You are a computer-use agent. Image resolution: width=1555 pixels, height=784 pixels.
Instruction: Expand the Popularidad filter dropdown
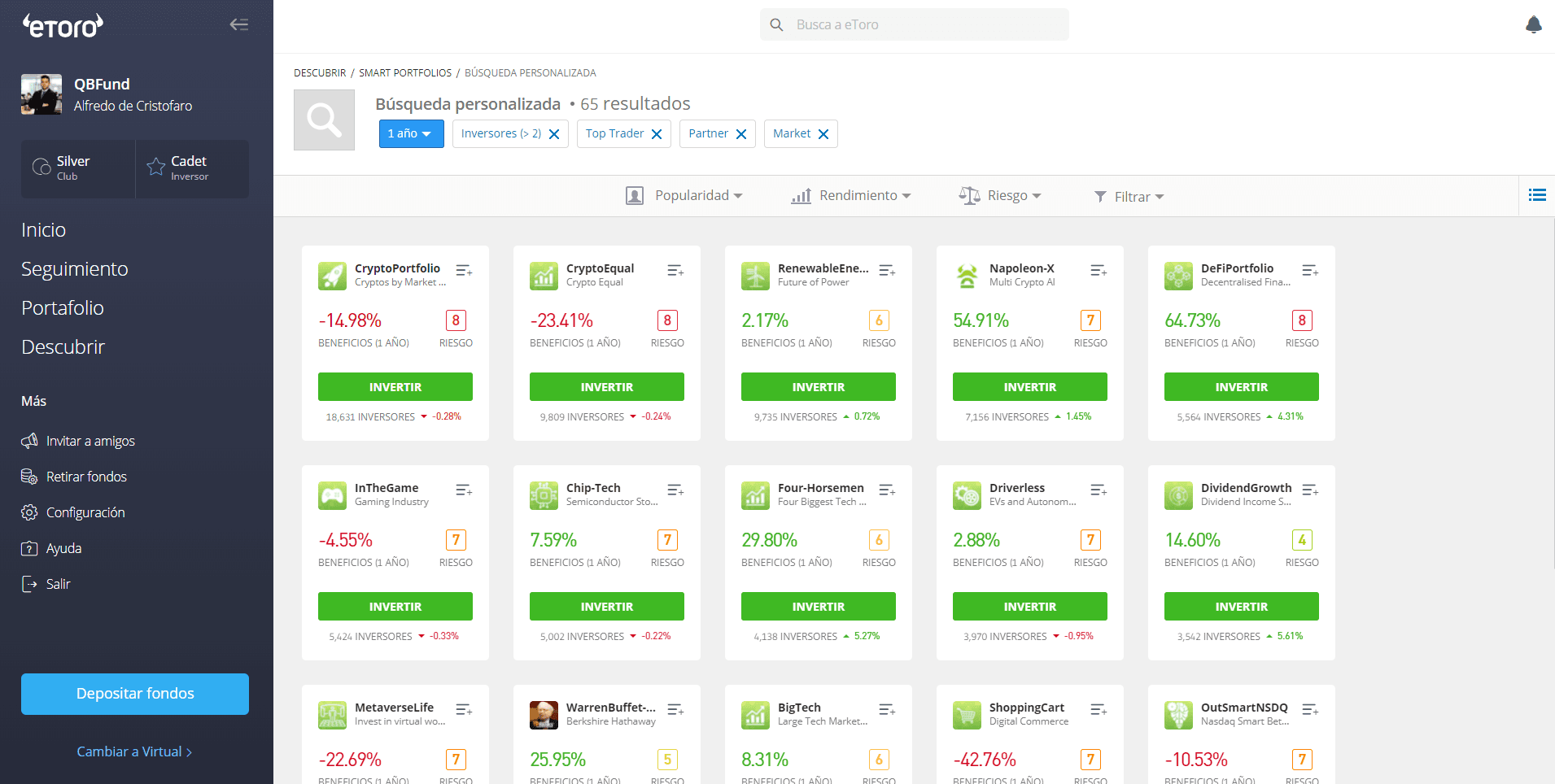point(684,196)
